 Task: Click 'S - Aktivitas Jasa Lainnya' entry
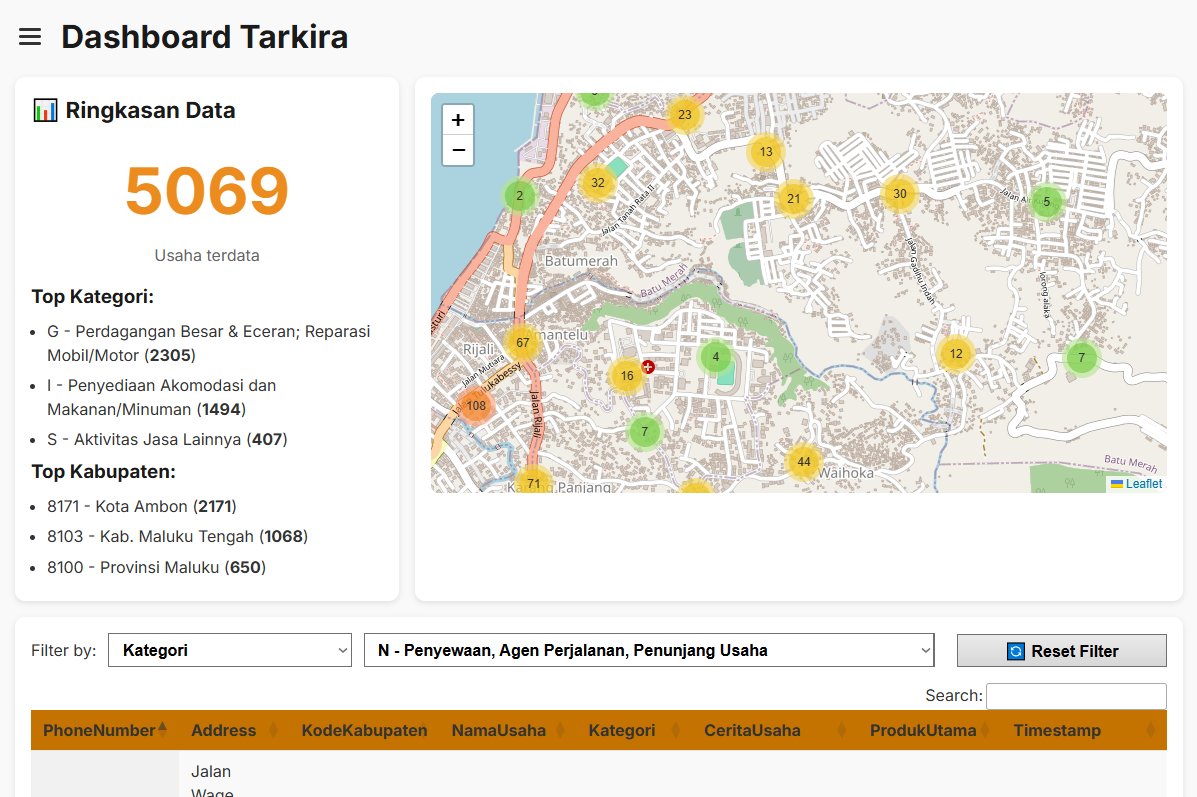tap(167, 440)
